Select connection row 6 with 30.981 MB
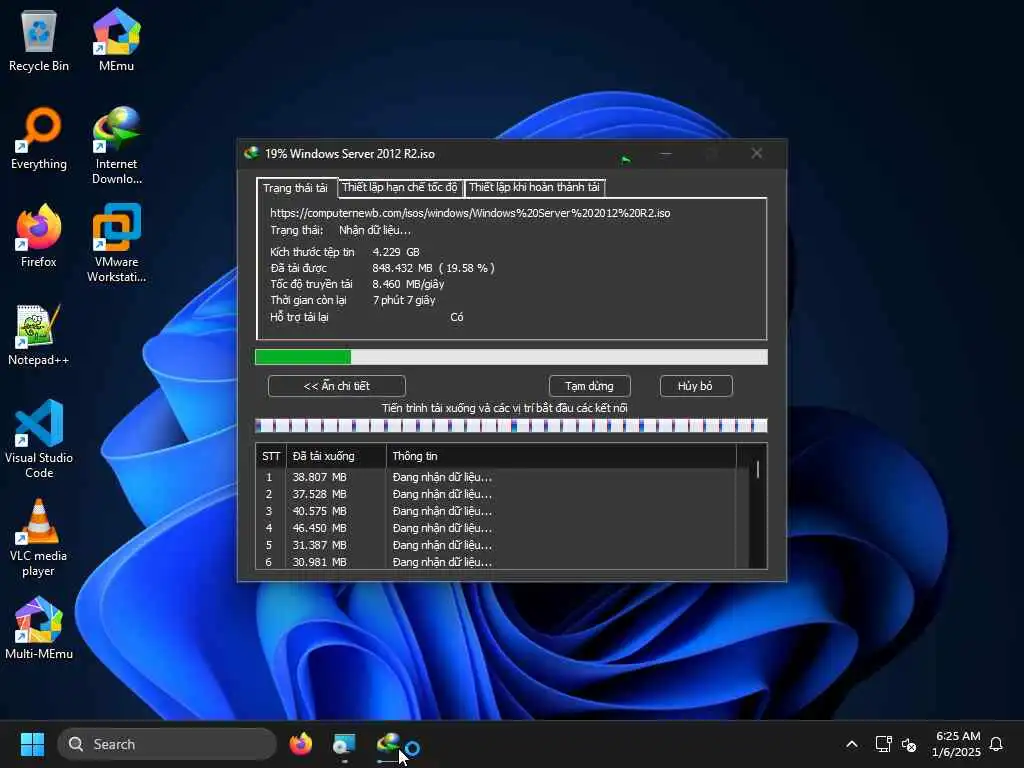 (496, 562)
